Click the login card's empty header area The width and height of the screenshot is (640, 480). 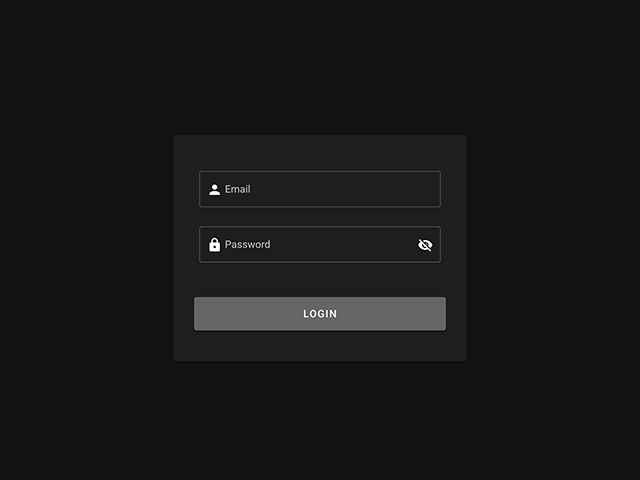pyautogui.click(x=320, y=153)
